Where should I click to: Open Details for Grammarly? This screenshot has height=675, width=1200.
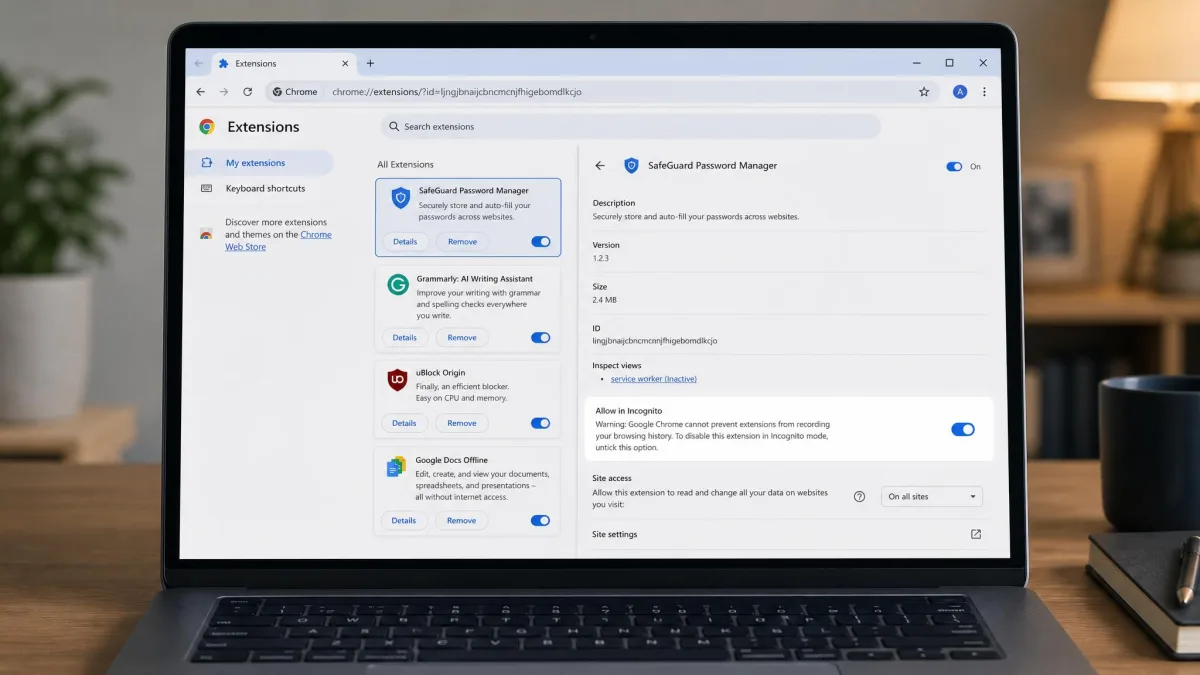click(x=405, y=338)
